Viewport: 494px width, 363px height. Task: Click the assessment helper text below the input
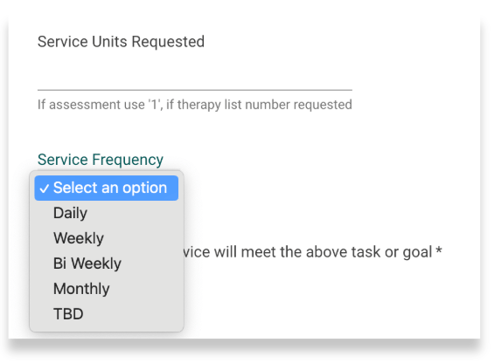195,105
